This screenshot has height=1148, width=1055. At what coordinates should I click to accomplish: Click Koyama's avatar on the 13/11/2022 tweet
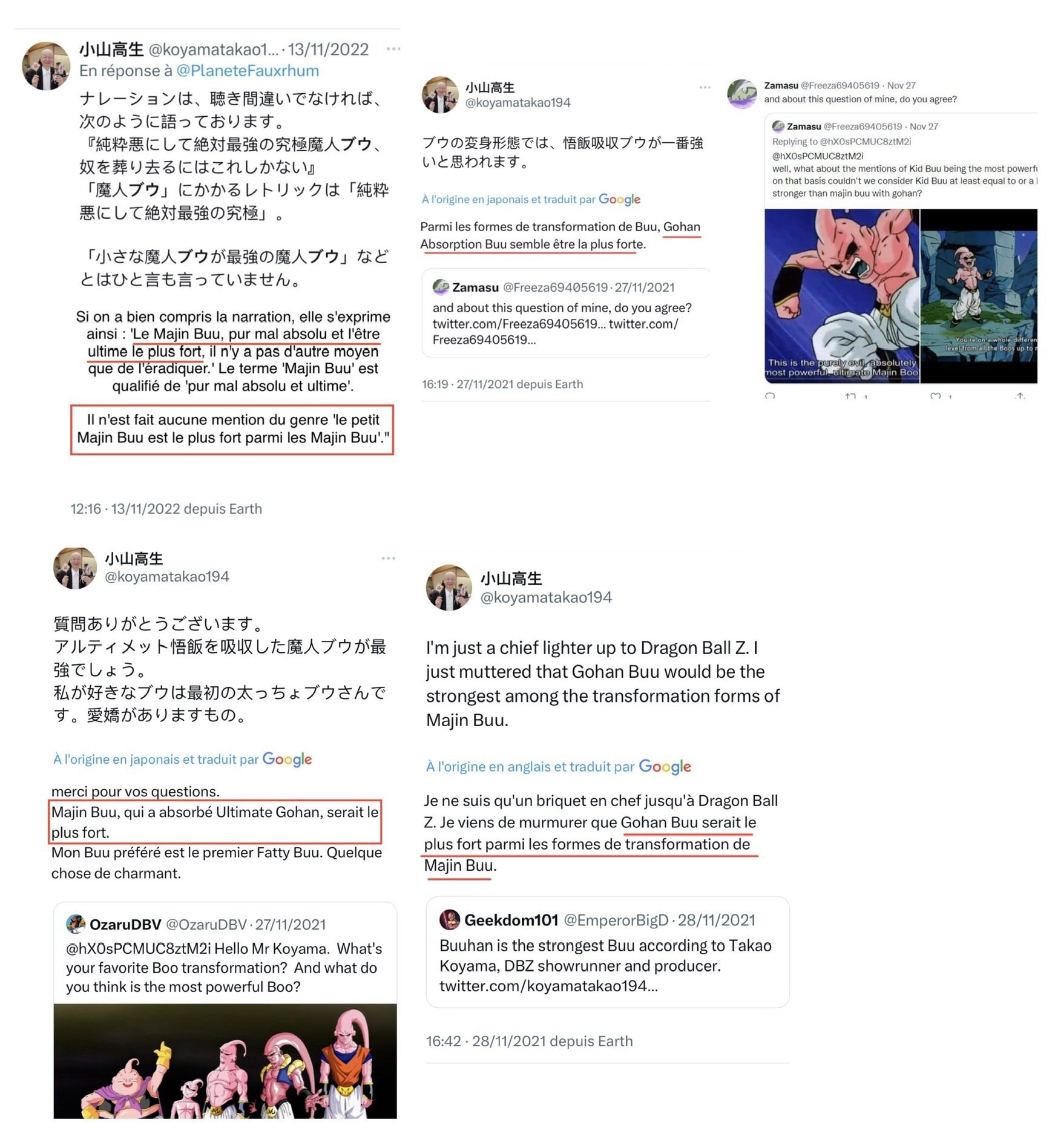[46, 66]
